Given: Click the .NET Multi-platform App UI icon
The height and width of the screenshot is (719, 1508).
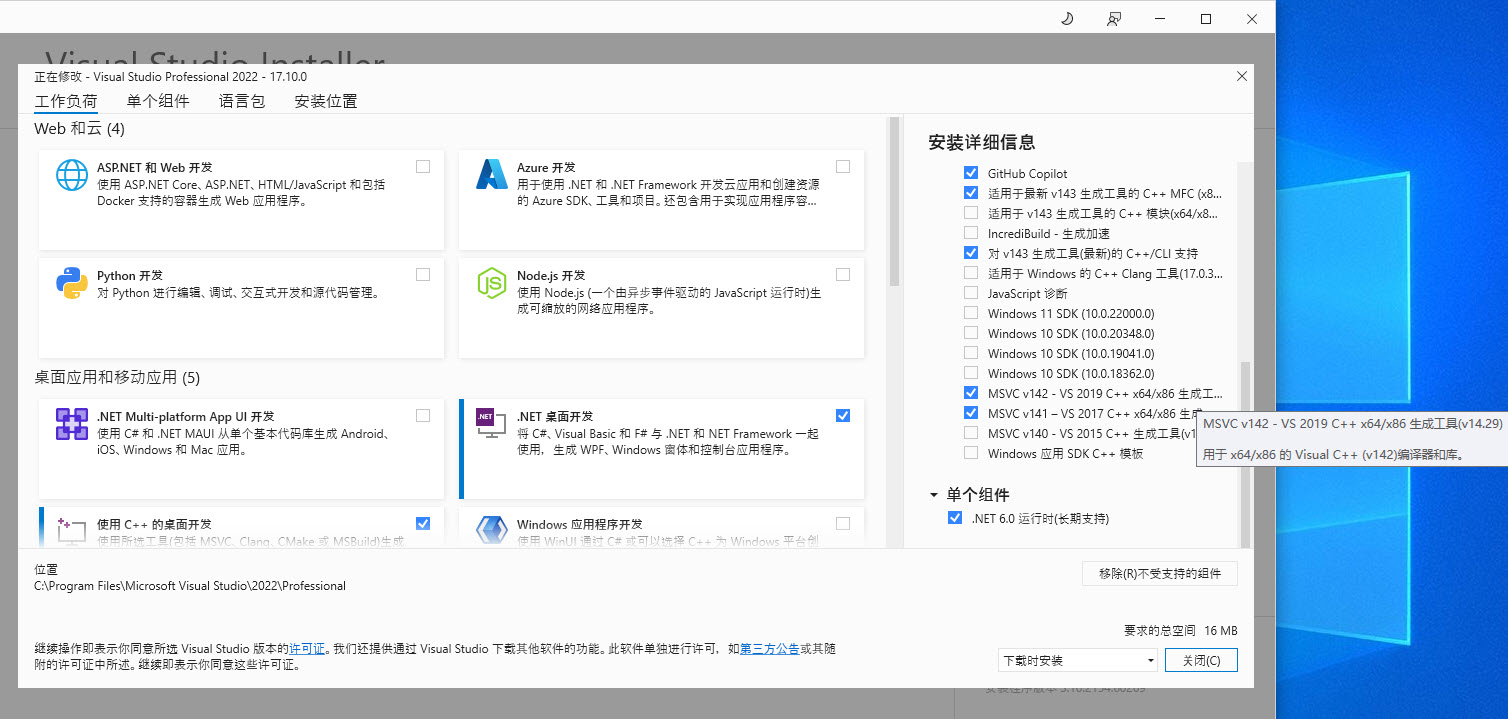Looking at the screenshot, I should (72, 424).
